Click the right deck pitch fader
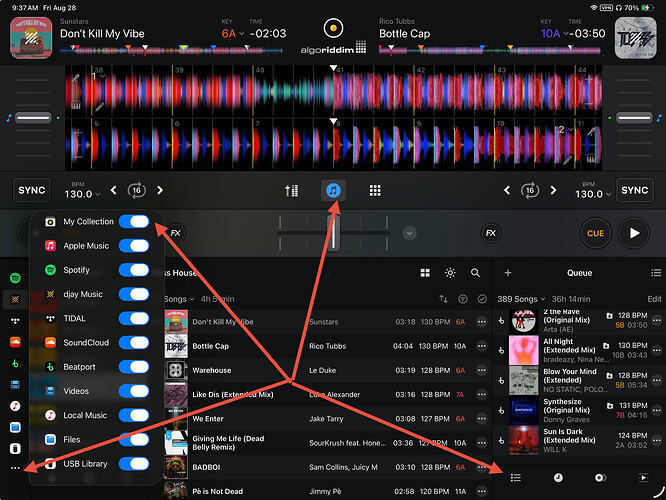The height and width of the screenshot is (500, 666). 634,118
